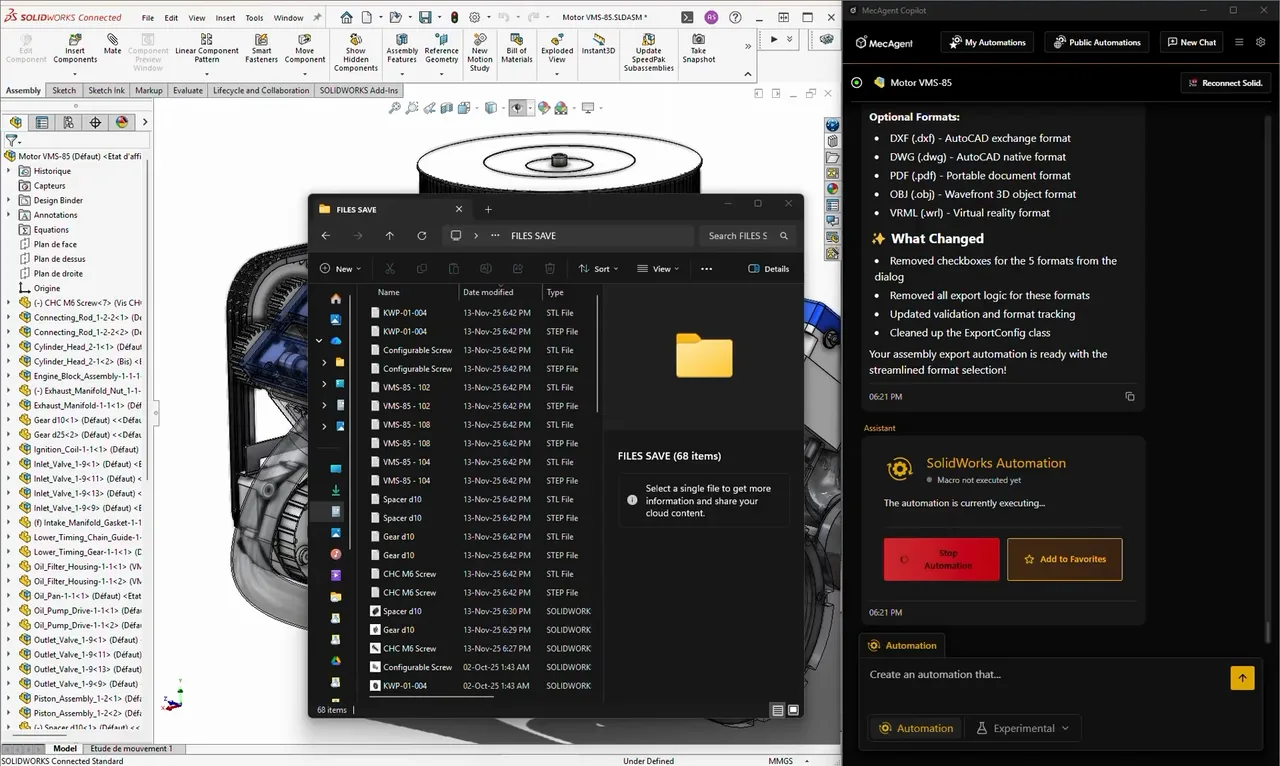Expand the Engine_Block_Assembly tree node
Screen dimensions: 1280x766
[x=9, y=376]
